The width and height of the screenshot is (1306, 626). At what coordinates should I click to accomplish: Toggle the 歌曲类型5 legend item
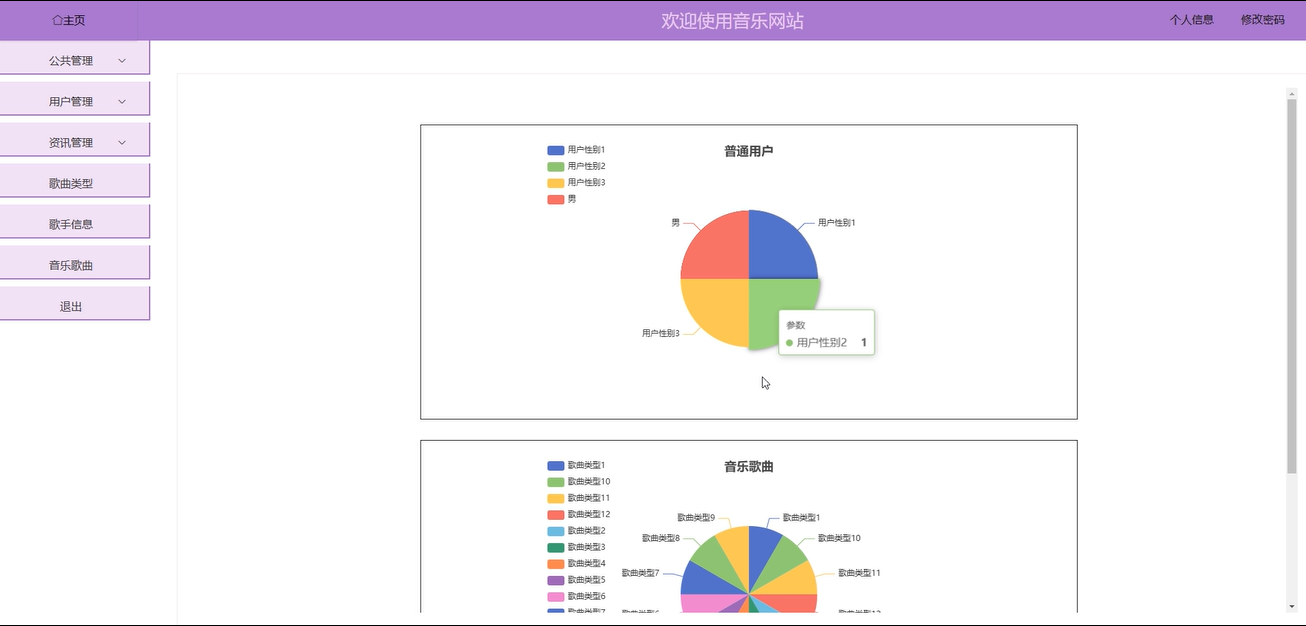point(576,579)
